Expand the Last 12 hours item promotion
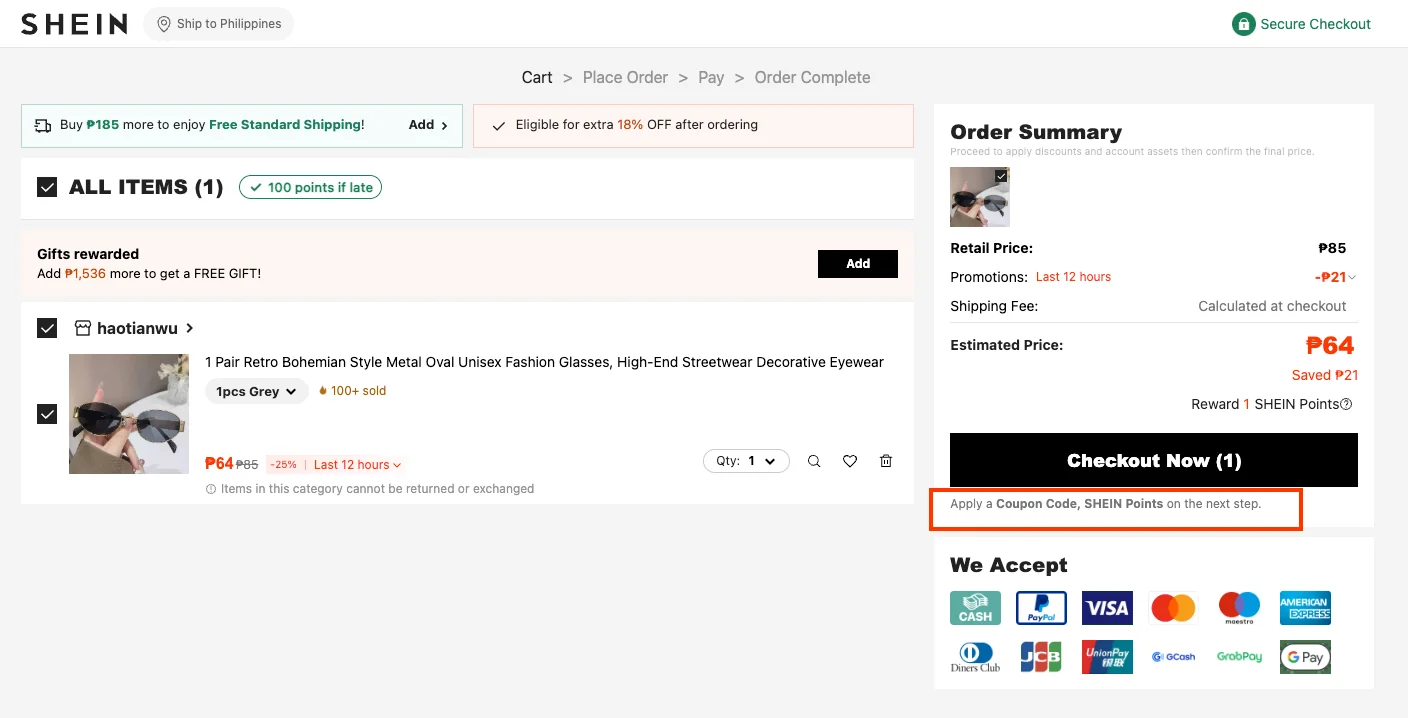1408x718 pixels. point(358,465)
